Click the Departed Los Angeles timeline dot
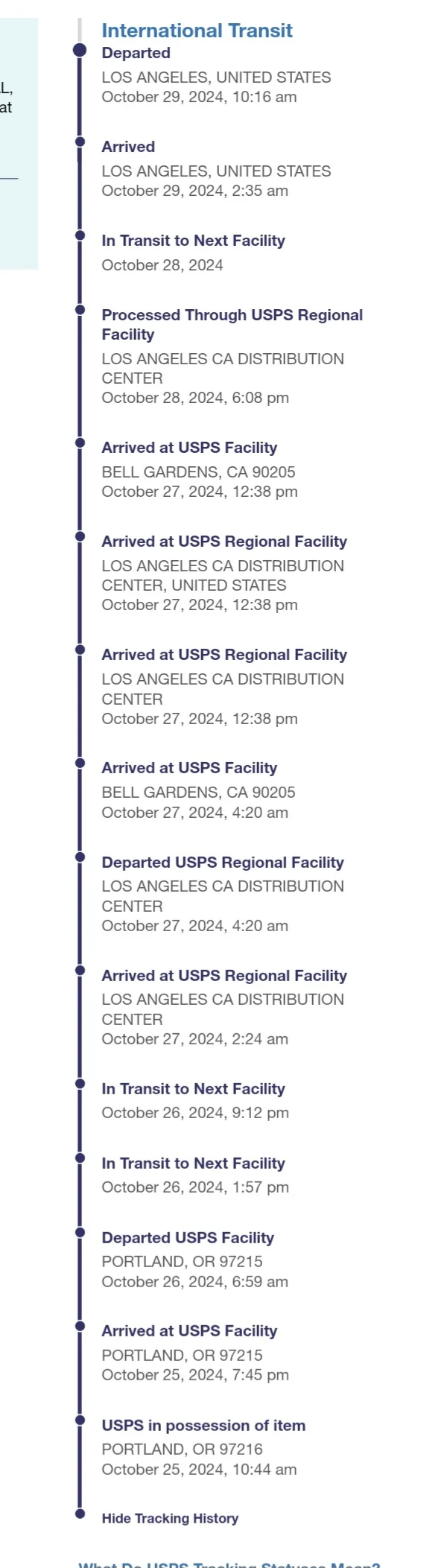The height and width of the screenshot is (1568, 444). click(x=80, y=50)
